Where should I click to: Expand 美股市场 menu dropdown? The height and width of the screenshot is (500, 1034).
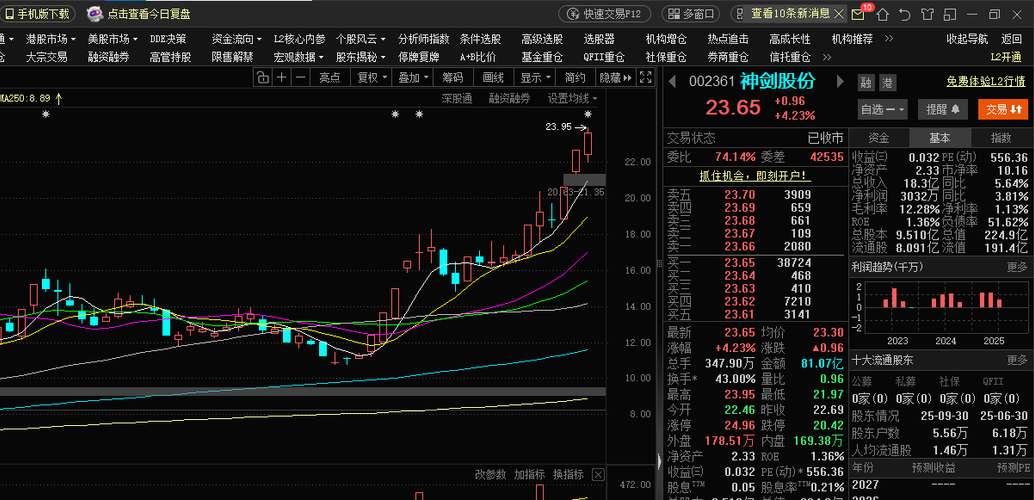(113, 39)
